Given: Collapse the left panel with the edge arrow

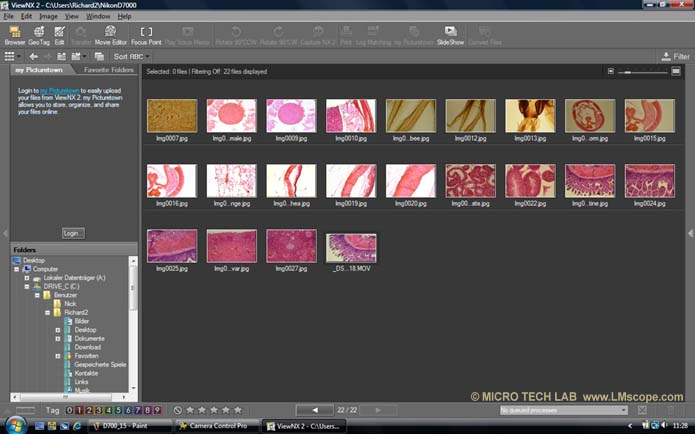Looking at the screenshot, I should (x=5, y=233).
